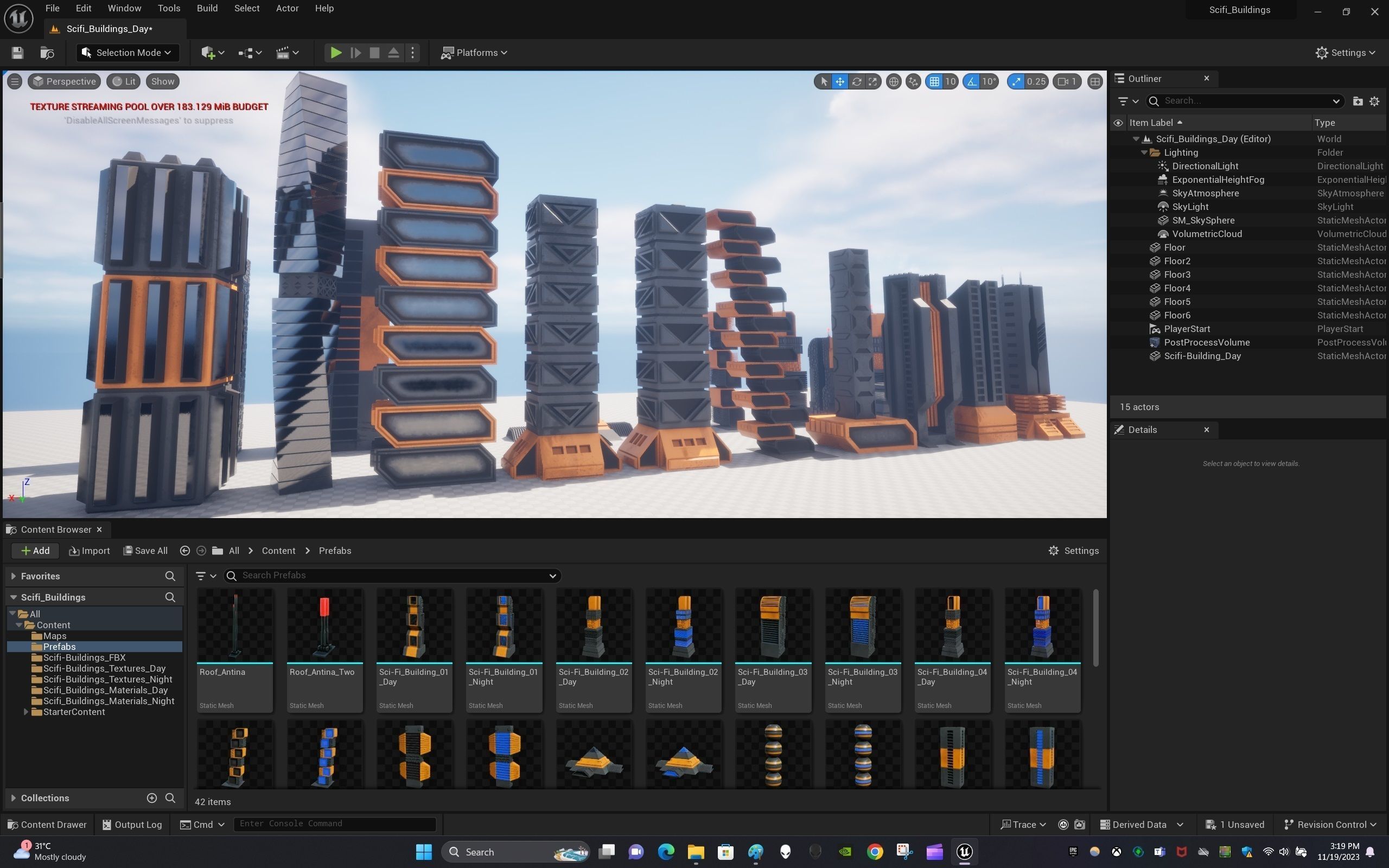
Task: Open the Selection Mode dropdown
Action: [128, 53]
